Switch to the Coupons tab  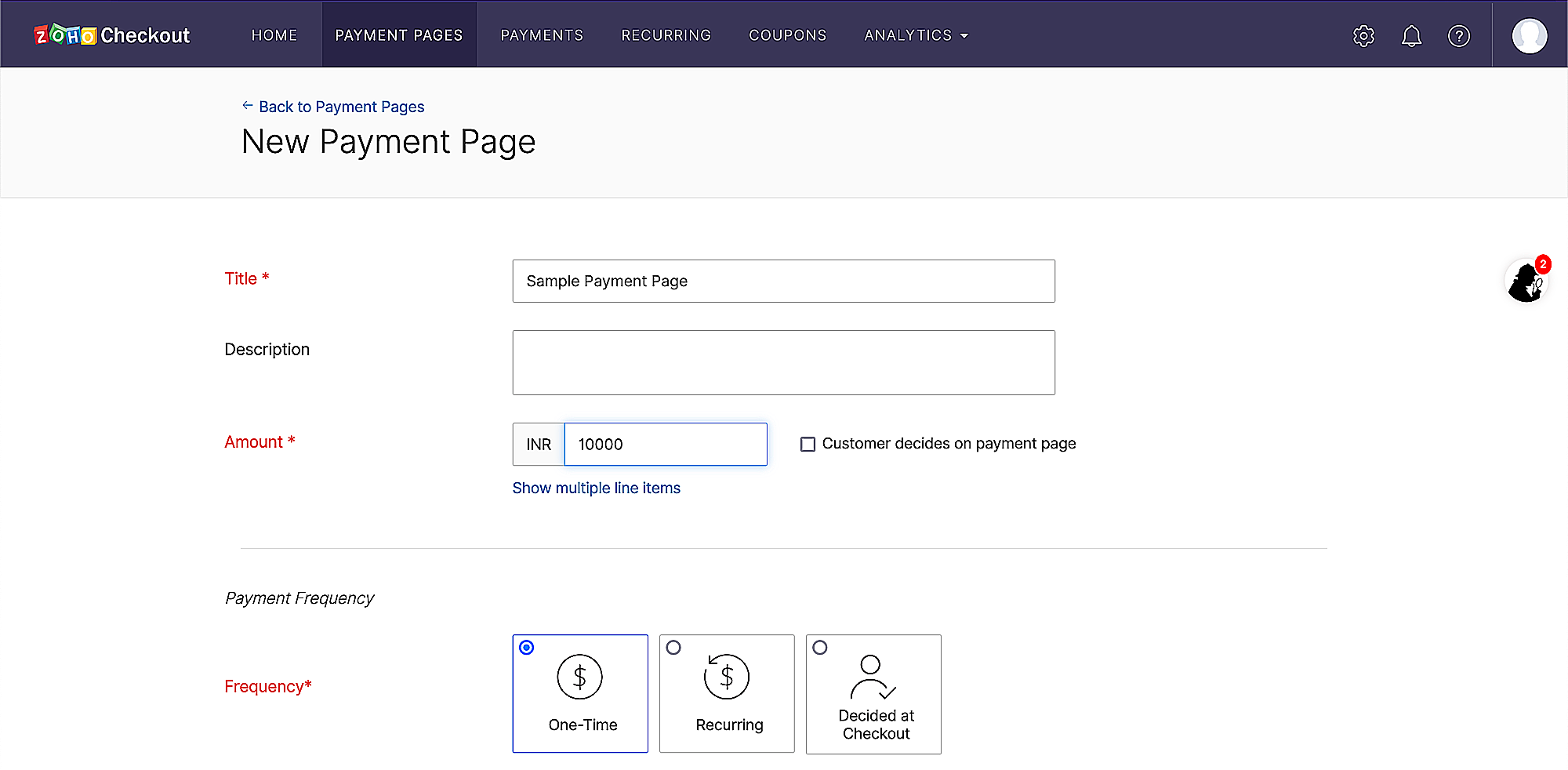tap(787, 35)
